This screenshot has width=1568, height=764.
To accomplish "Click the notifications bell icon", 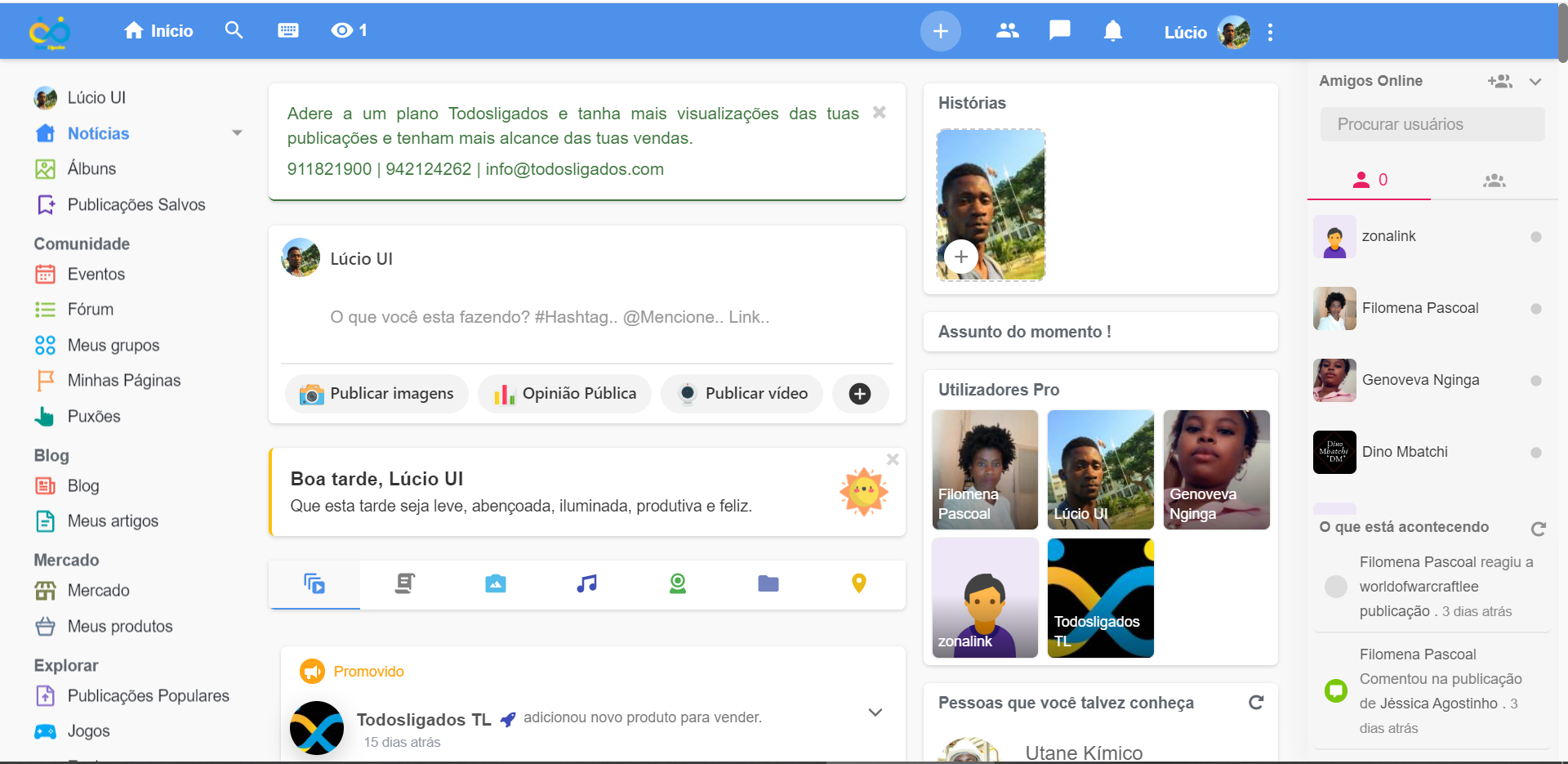I will (1112, 31).
